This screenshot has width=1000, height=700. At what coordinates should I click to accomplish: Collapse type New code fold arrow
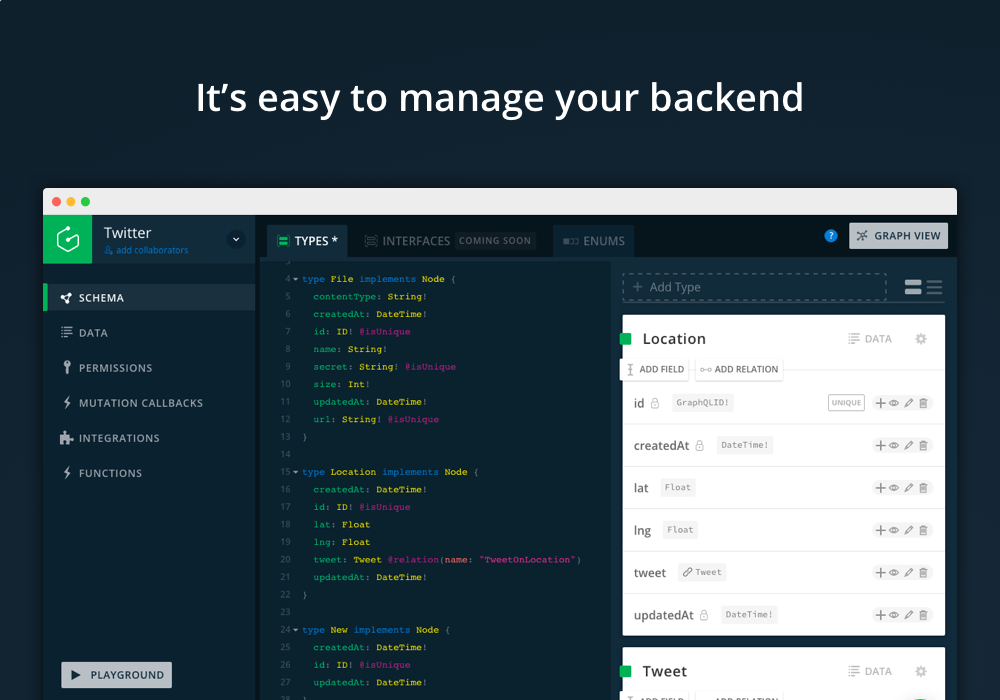click(x=295, y=630)
